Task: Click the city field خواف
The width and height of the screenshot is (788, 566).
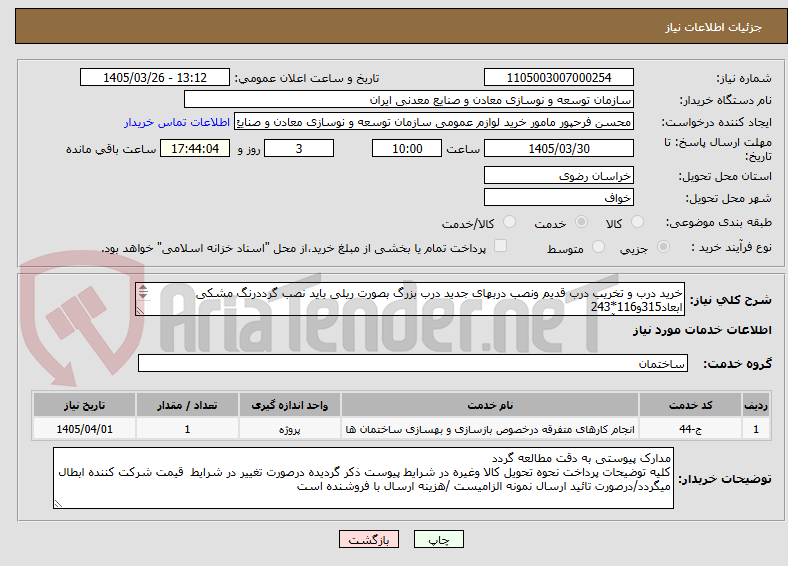Action: pos(558,197)
